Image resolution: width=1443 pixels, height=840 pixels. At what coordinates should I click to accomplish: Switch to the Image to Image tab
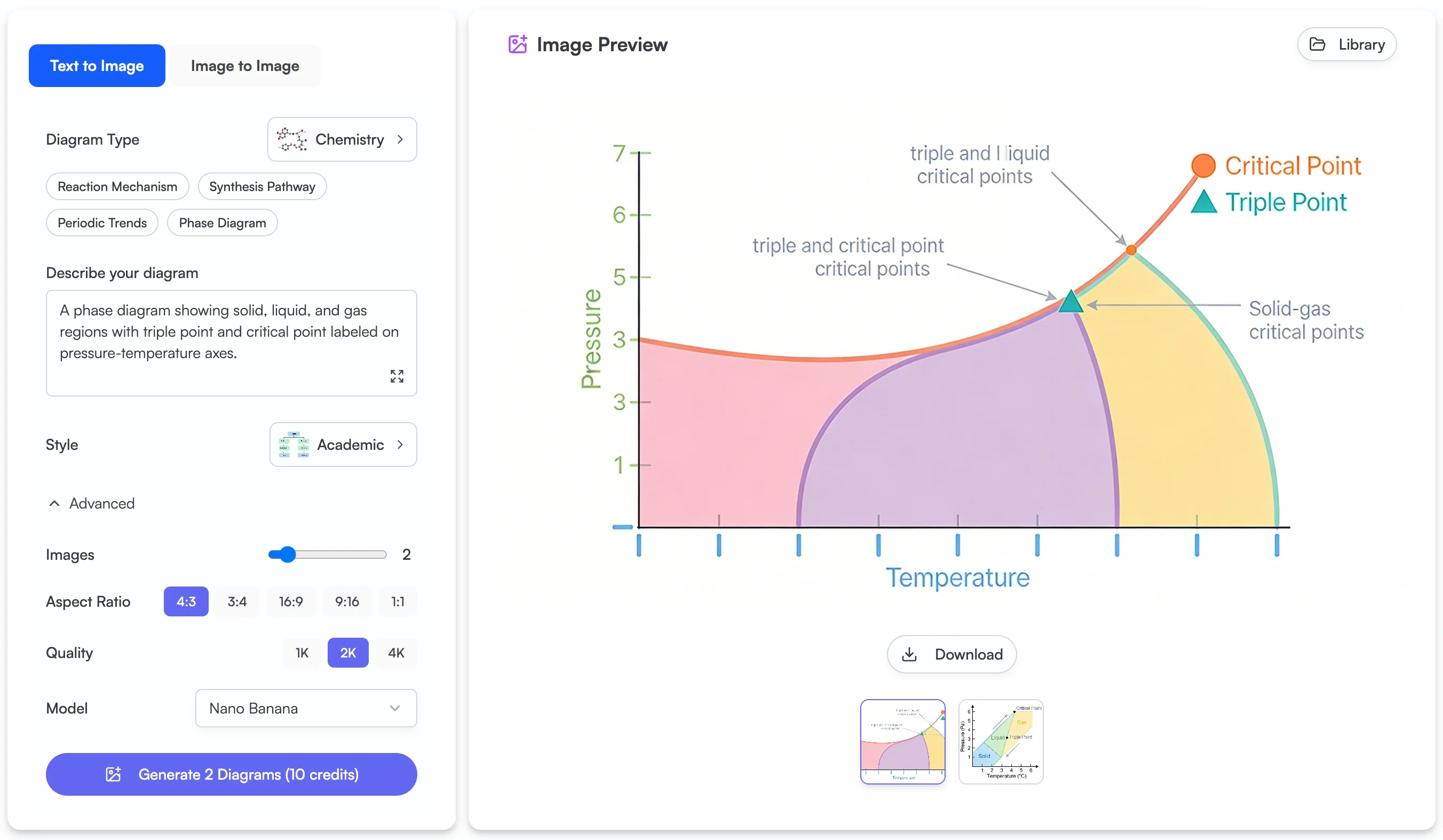pos(244,65)
